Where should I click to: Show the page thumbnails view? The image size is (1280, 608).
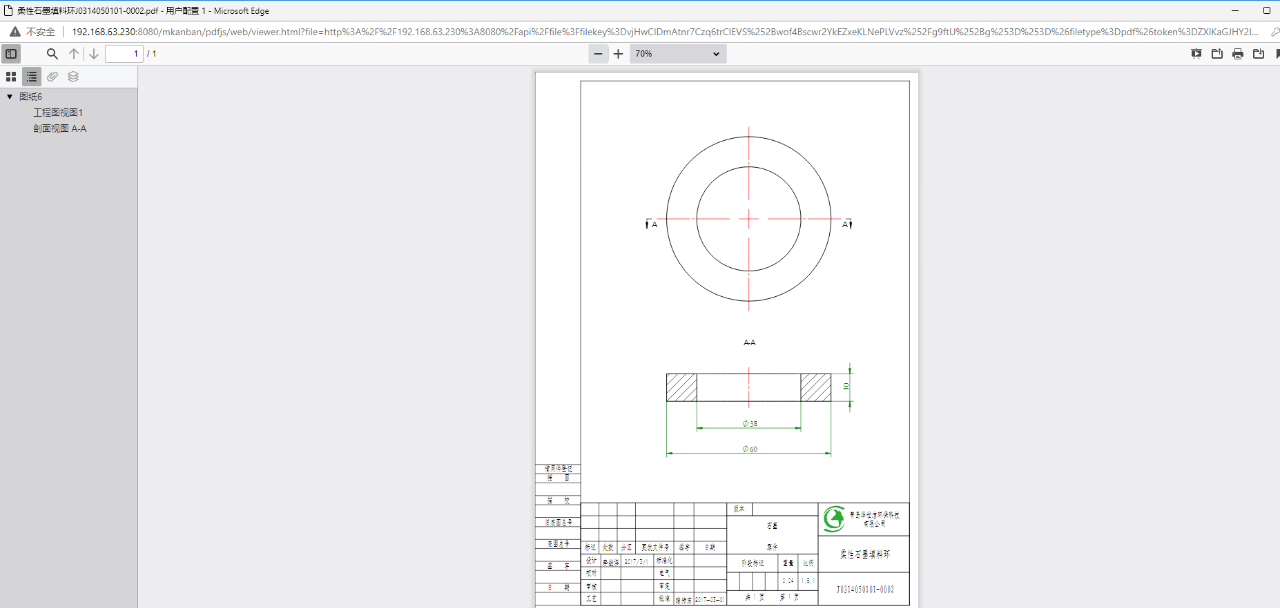click(x=11, y=77)
